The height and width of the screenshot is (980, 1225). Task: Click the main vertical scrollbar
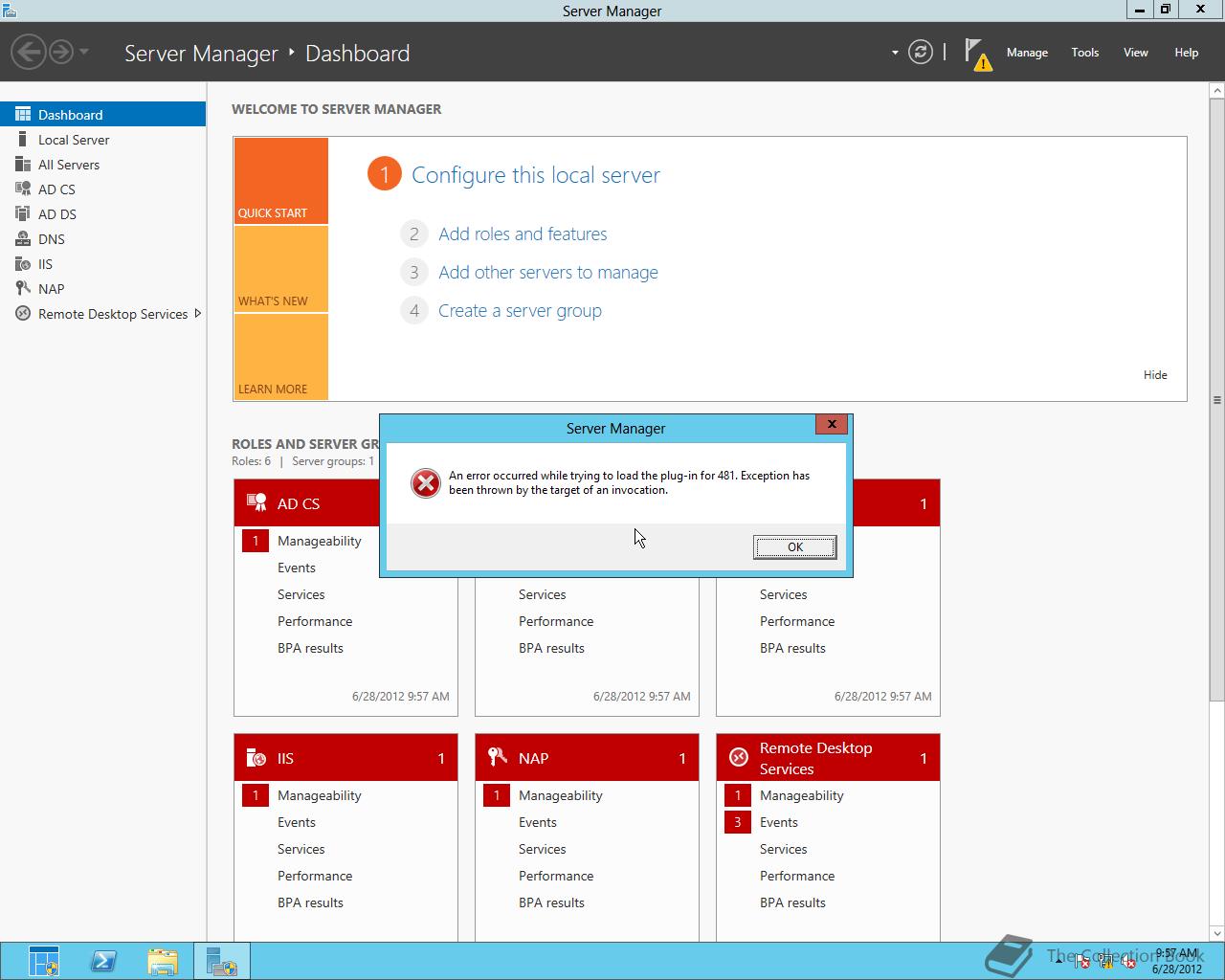[x=1217, y=400]
